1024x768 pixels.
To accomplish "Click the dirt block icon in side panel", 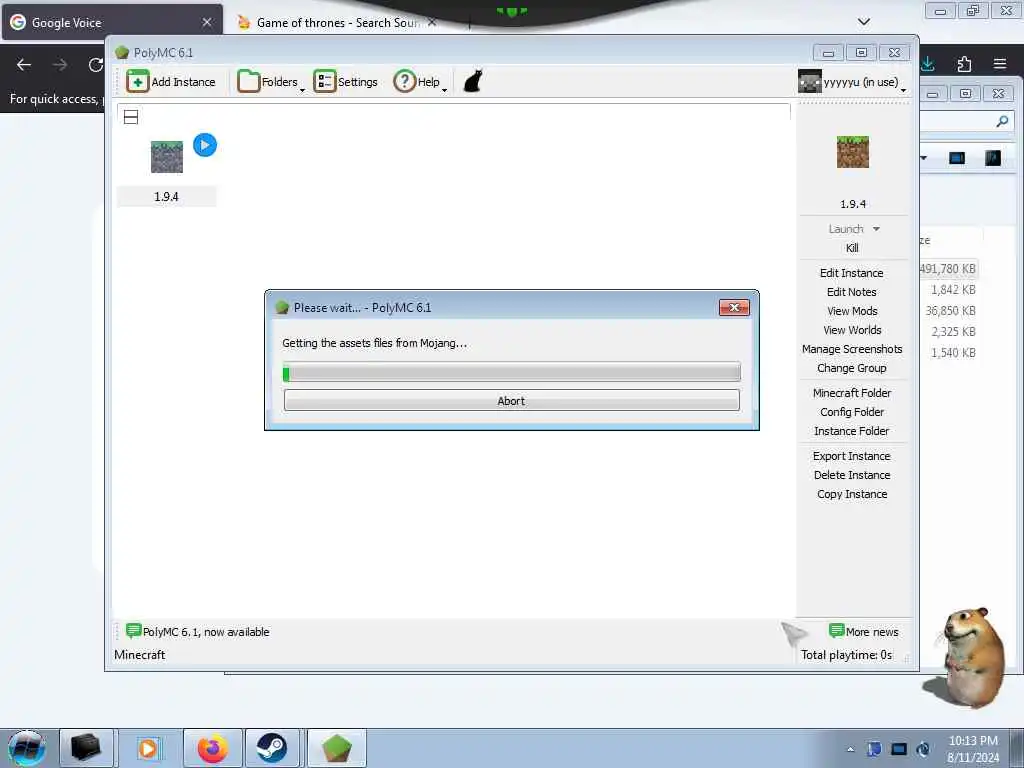I will click(853, 152).
